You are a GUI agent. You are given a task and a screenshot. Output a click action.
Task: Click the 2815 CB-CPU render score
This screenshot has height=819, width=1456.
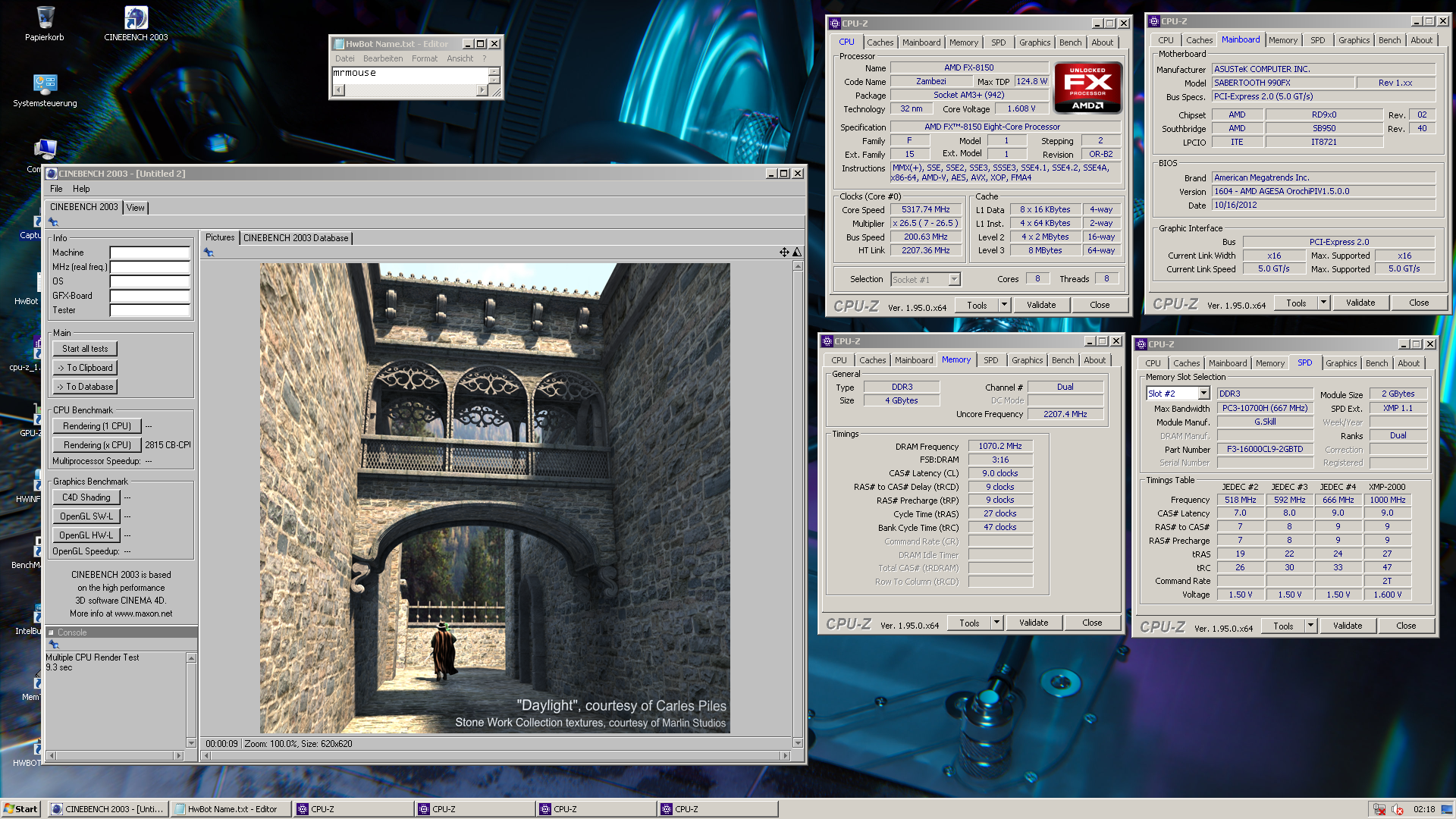point(168,445)
